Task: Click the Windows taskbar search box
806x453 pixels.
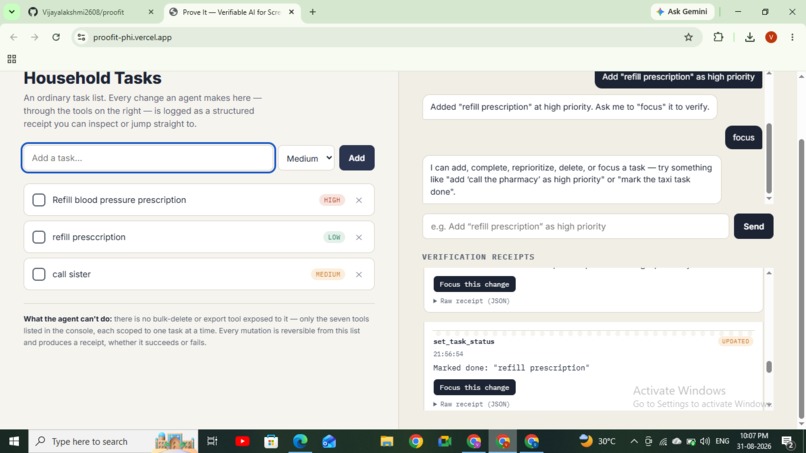Action: (113, 441)
